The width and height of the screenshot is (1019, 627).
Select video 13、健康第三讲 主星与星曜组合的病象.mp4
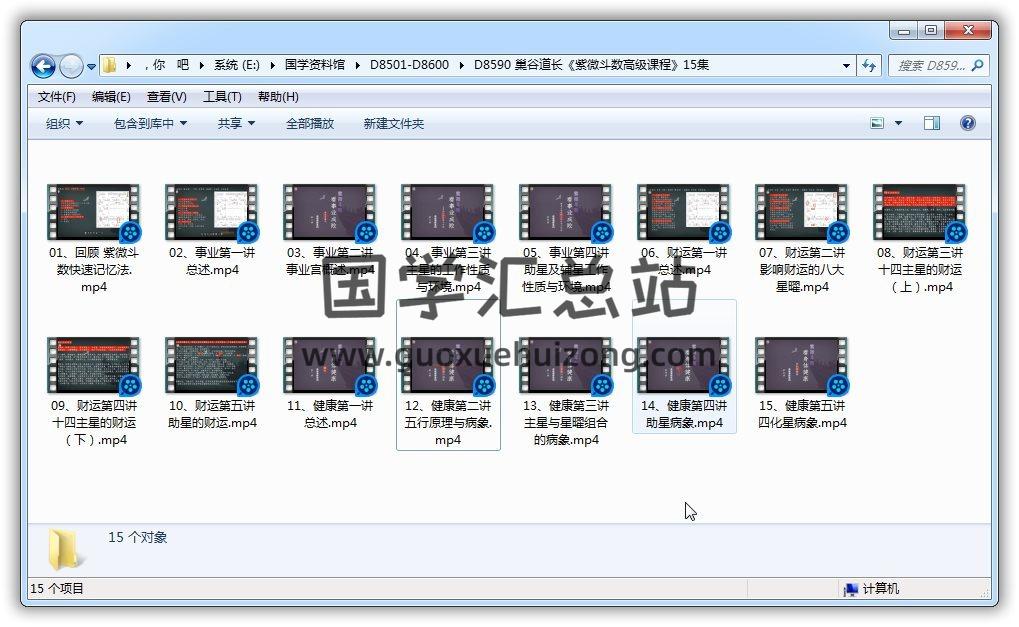point(566,392)
